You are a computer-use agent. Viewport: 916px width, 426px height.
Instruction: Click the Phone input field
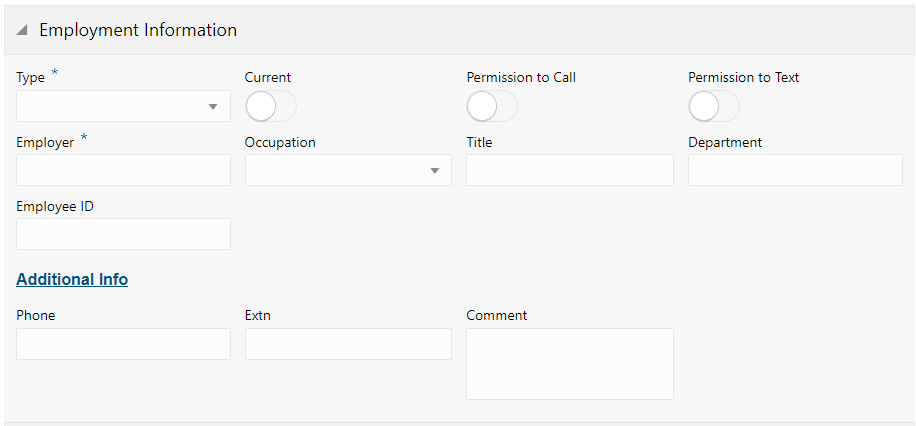click(x=123, y=344)
